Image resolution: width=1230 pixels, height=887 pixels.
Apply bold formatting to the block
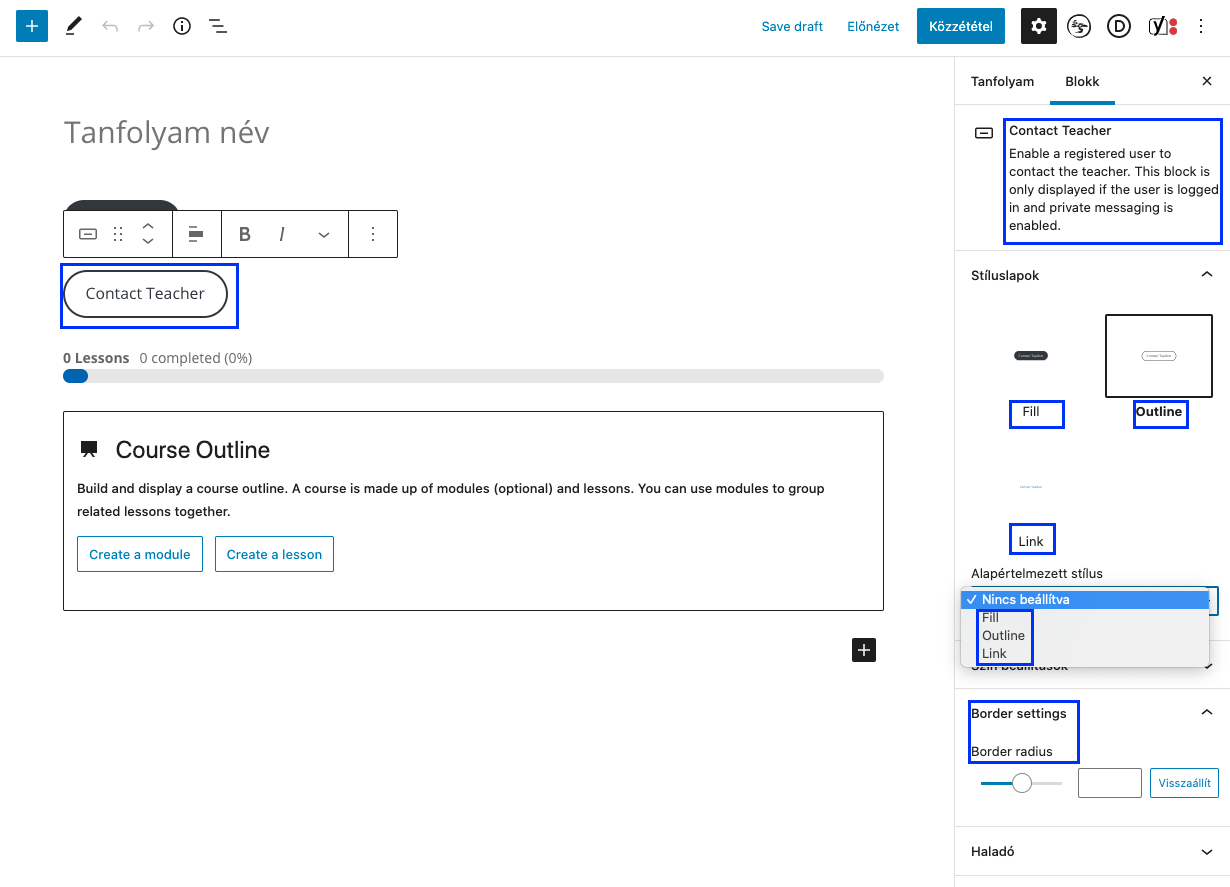click(244, 233)
